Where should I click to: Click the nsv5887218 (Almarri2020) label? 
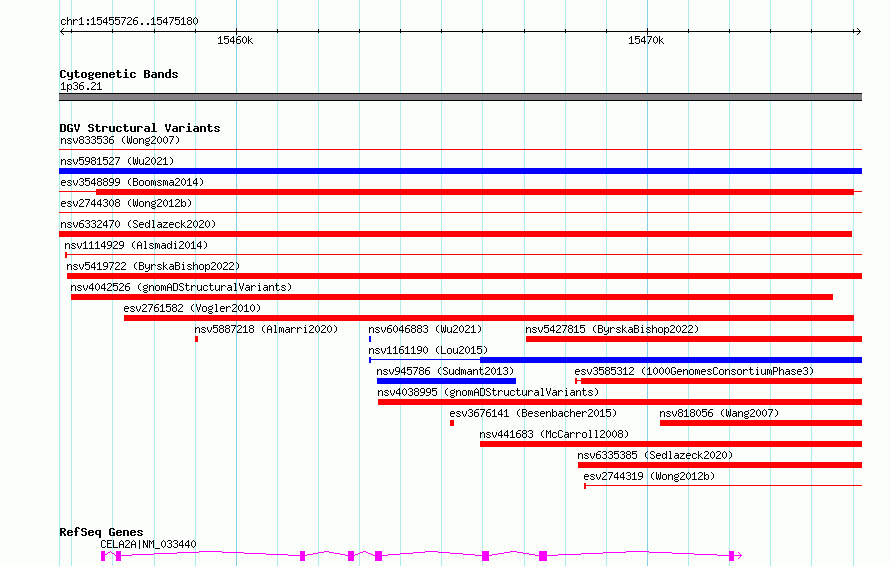coord(266,329)
